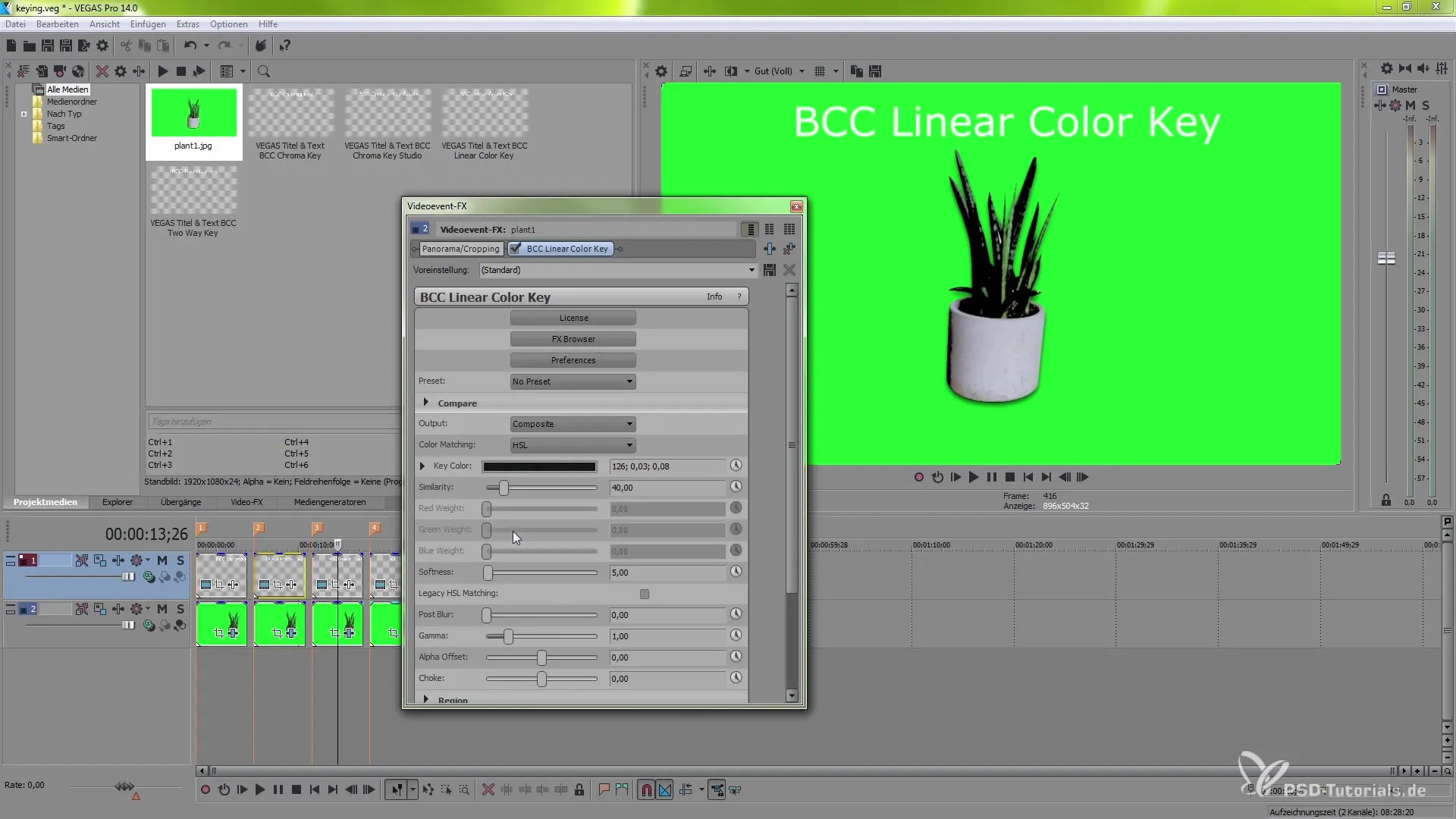Click animate clock icon for Similarity
The width and height of the screenshot is (1456, 819).
736,487
